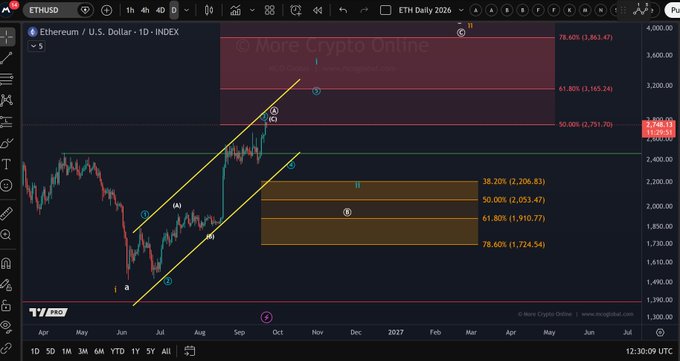Switch to the 1h interval
680x361 pixels.
(130, 10)
